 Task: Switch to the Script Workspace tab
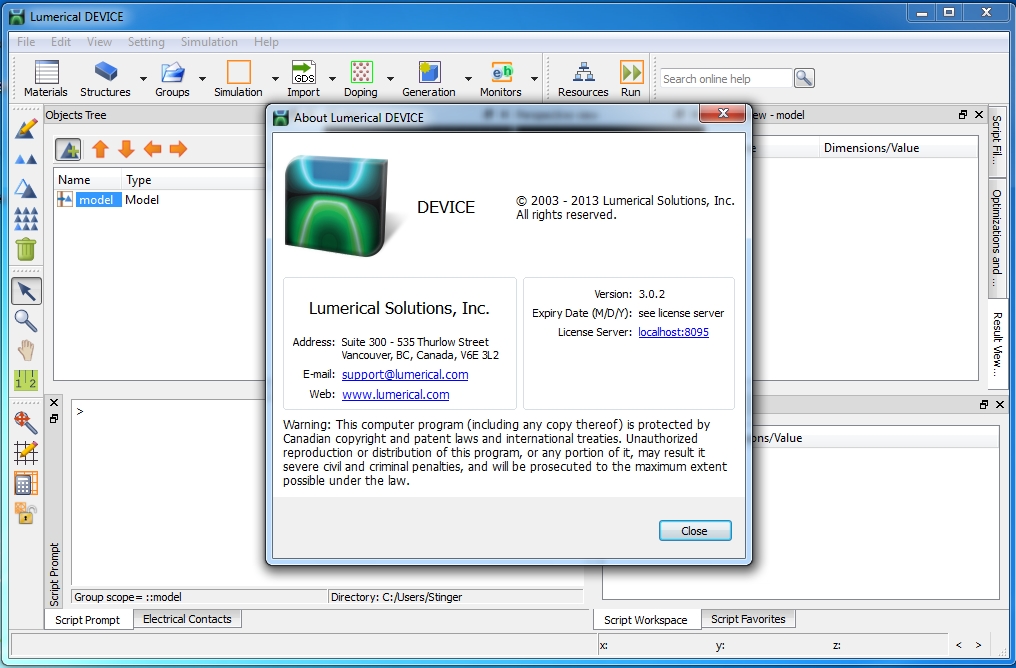(645, 619)
